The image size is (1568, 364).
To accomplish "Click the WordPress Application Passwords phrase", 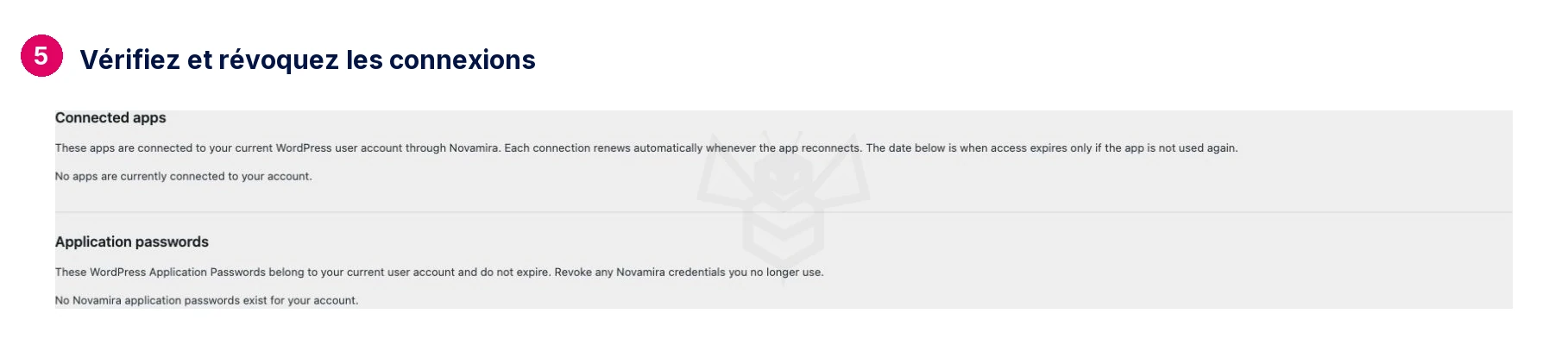I will pyautogui.click(x=178, y=273).
